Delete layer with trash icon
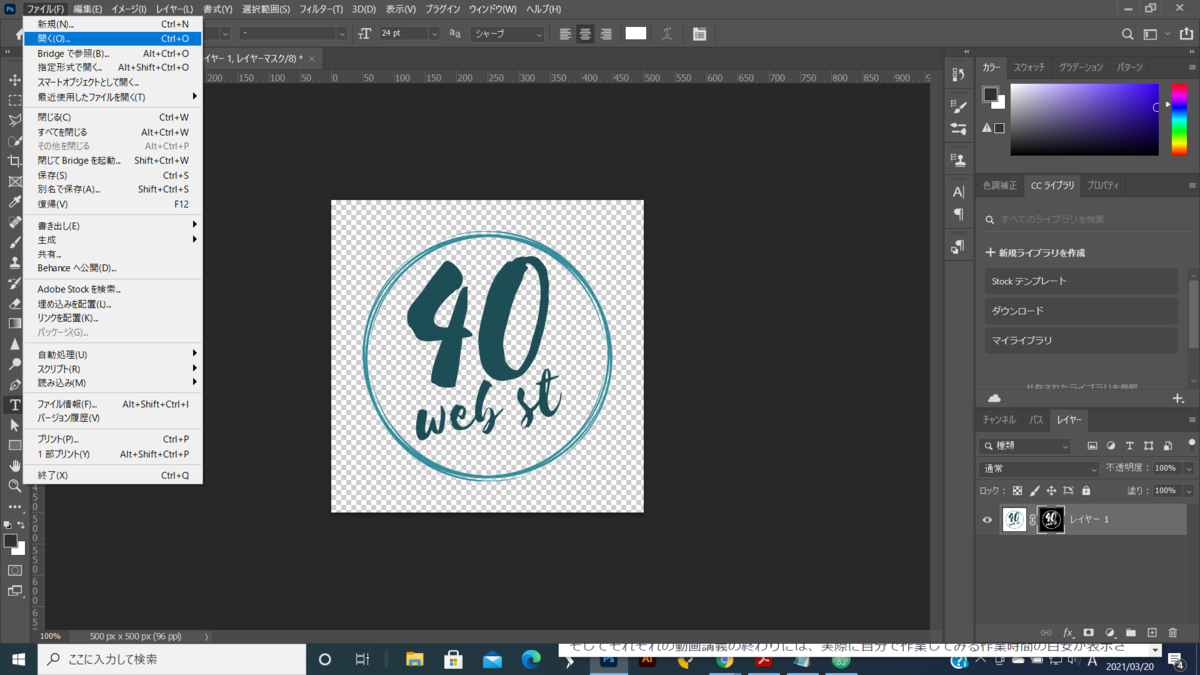This screenshot has width=1200, height=675. click(1173, 633)
